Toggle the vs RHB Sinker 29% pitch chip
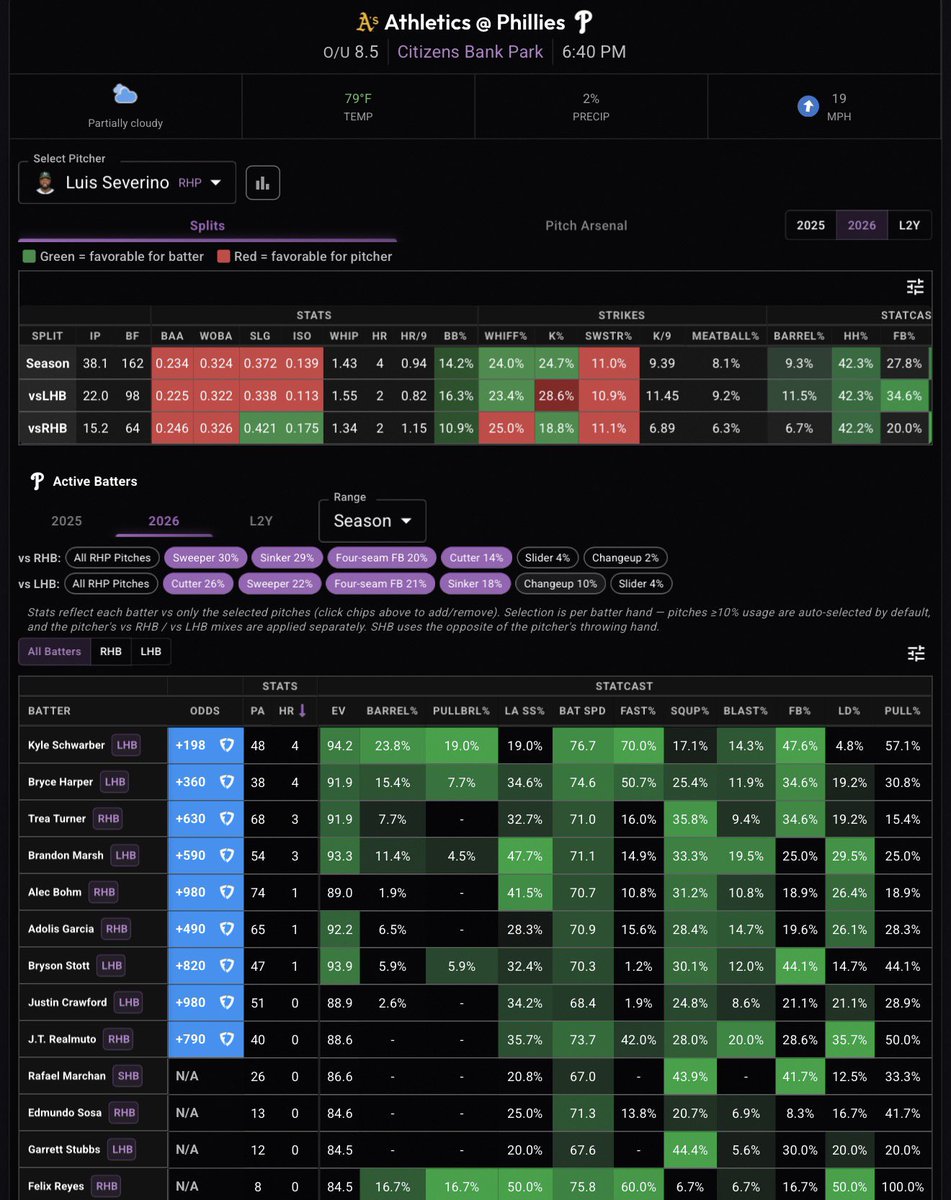Image resolution: width=951 pixels, height=1200 pixels. coord(287,558)
